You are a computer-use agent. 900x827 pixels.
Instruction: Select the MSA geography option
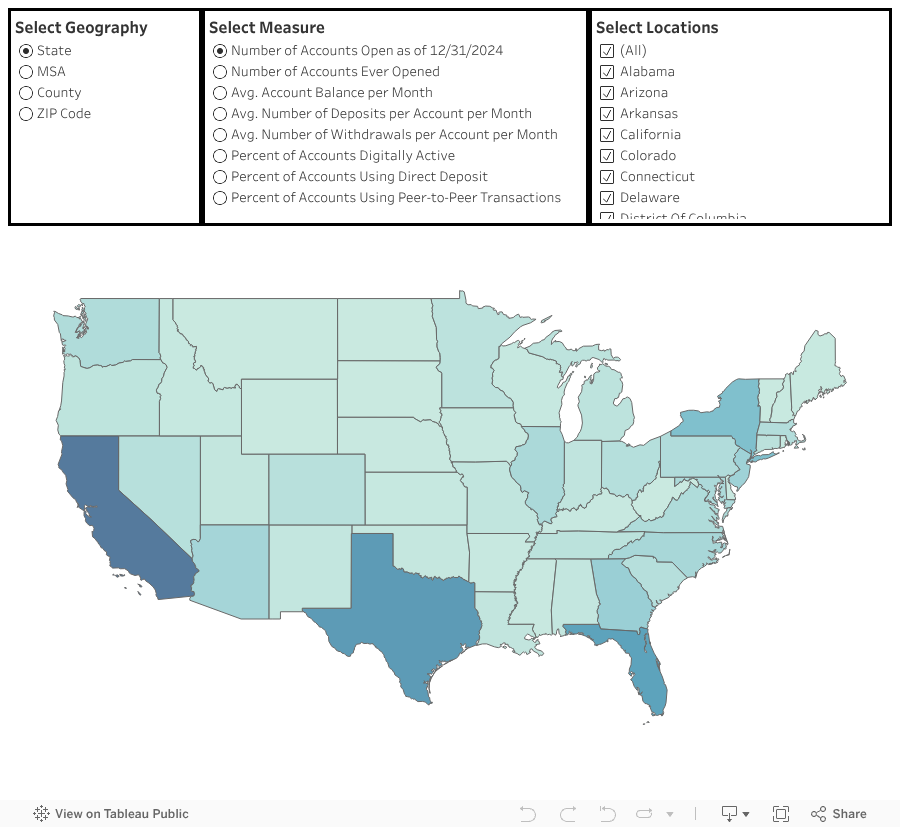[x=25, y=71]
